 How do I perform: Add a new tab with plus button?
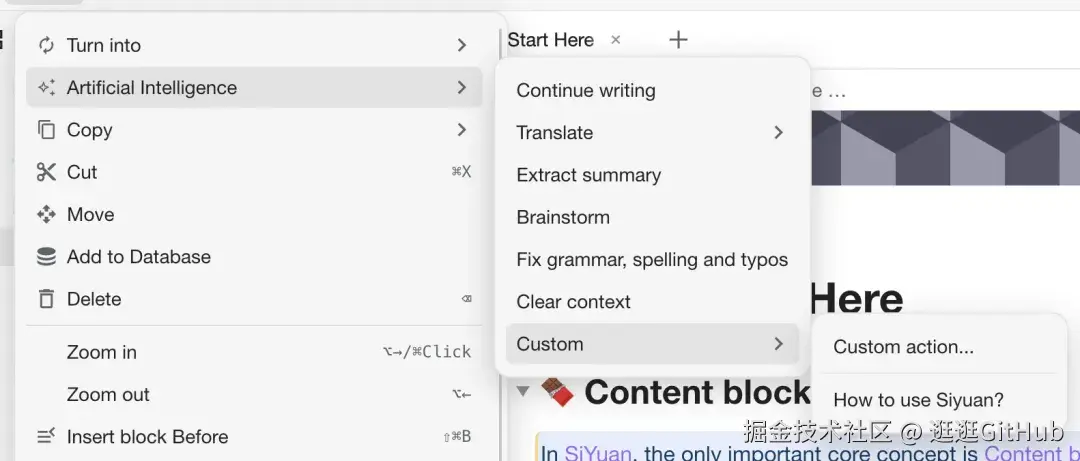pyautogui.click(x=678, y=40)
